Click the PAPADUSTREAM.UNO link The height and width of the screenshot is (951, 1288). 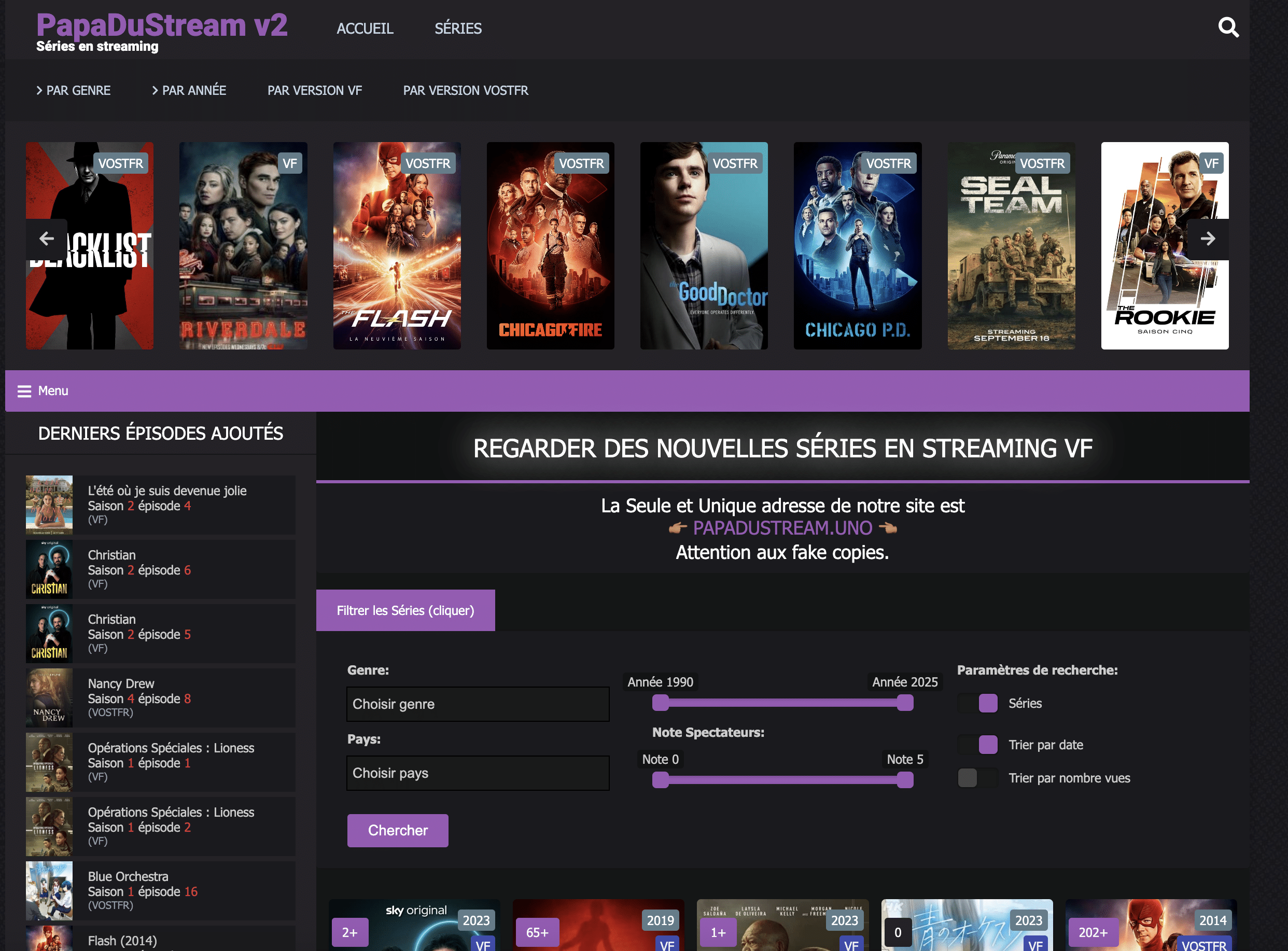[x=782, y=528]
